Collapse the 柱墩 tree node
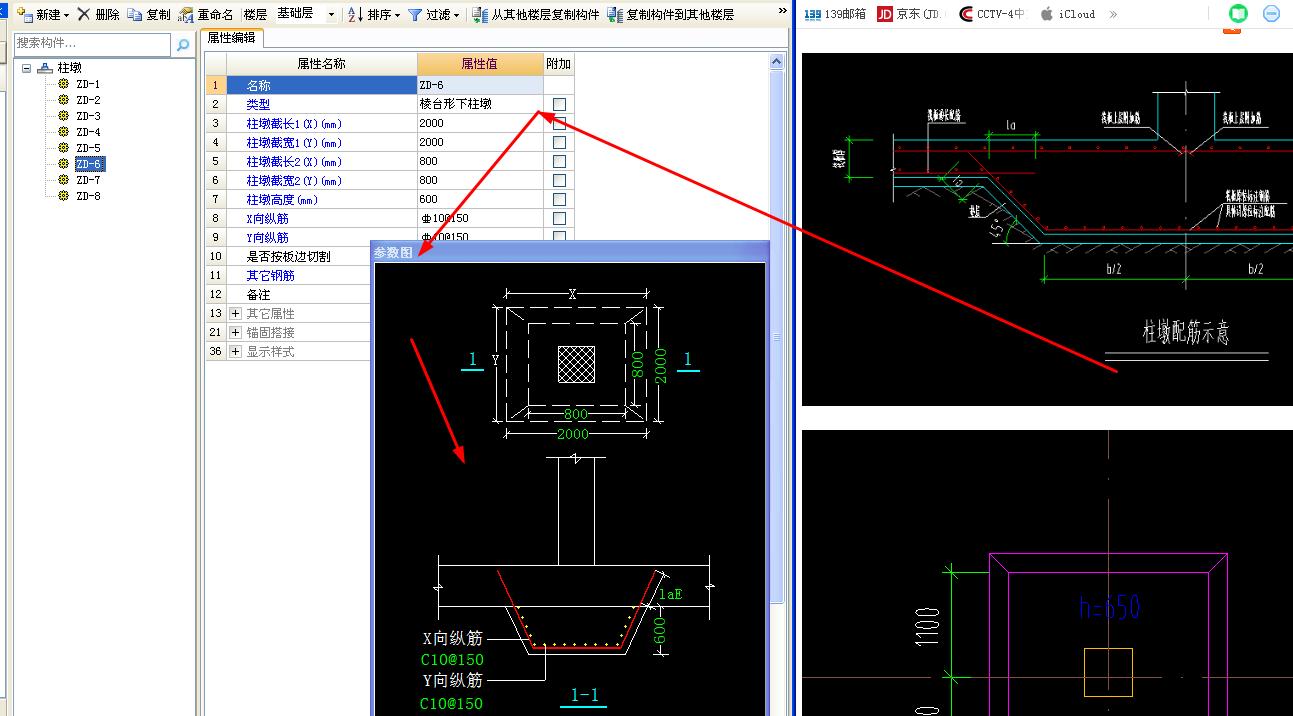1293x716 pixels. 27,68
